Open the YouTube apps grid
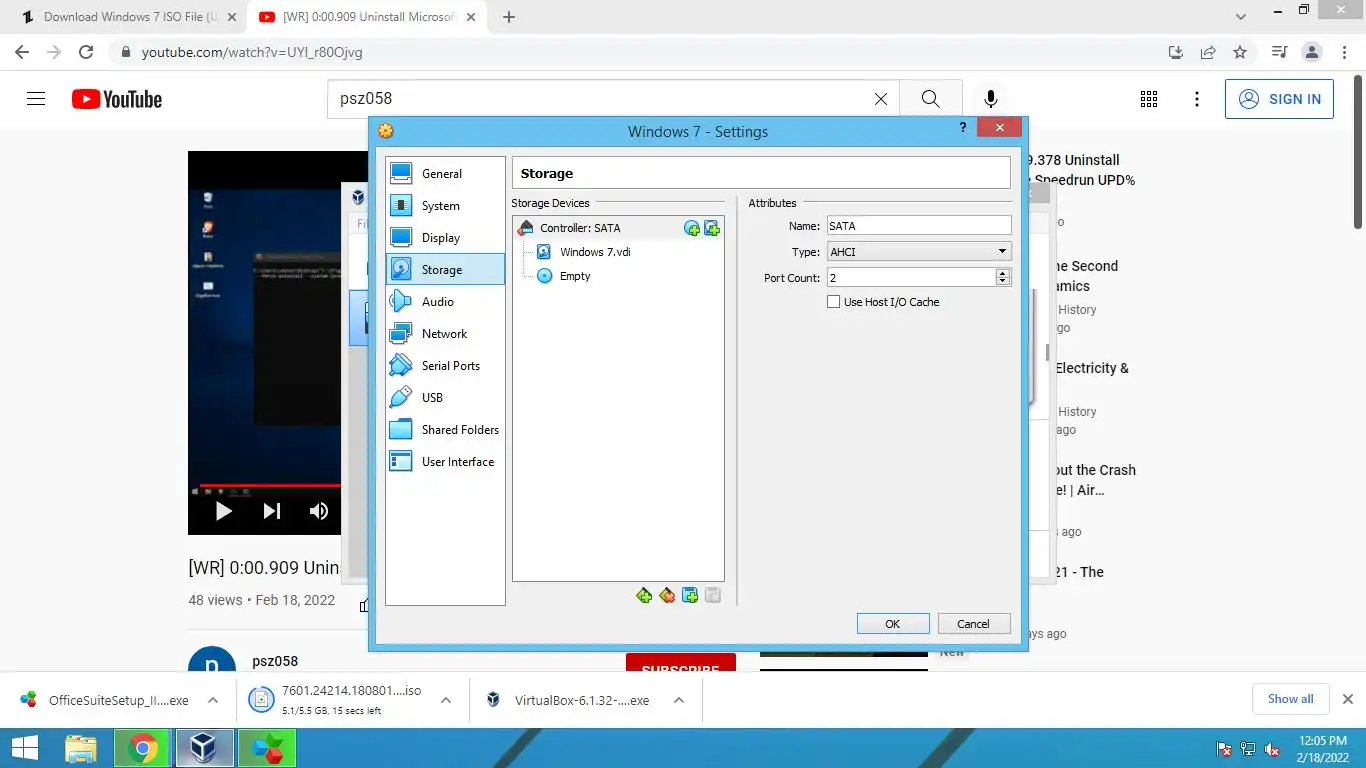This screenshot has height=768, width=1366. pyautogui.click(x=1149, y=99)
